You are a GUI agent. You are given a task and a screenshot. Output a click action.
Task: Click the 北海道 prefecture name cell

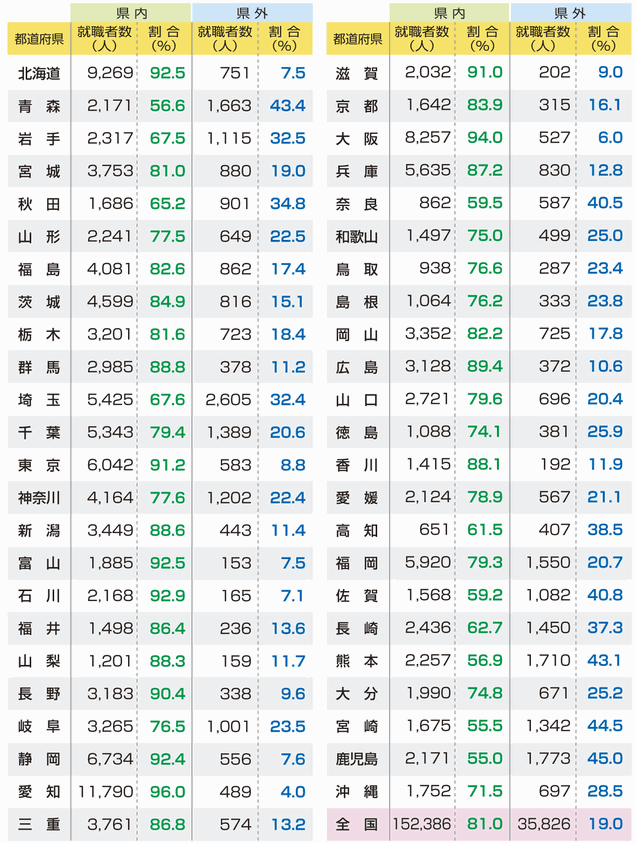pos(39,73)
